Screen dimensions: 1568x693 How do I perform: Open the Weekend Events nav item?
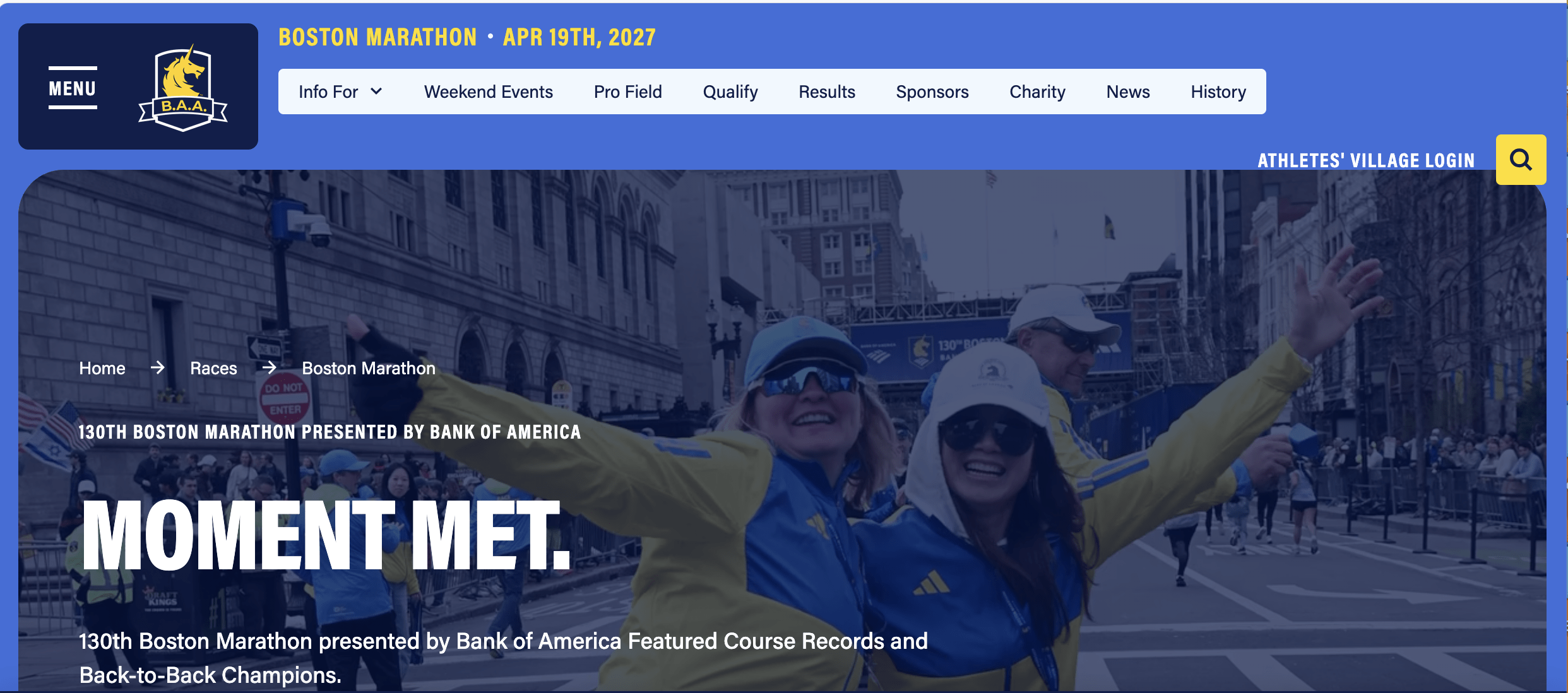pos(489,92)
